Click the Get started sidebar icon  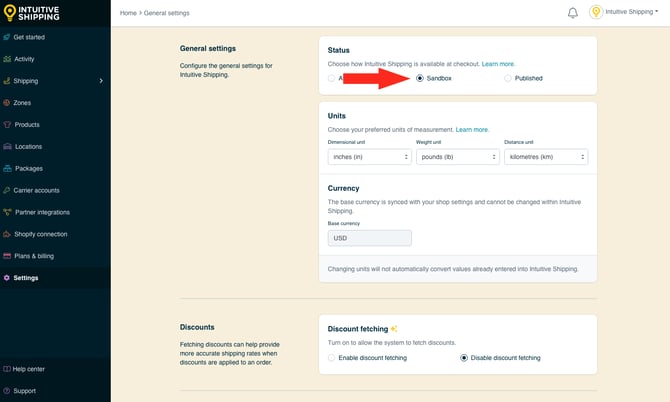click(7, 37)
